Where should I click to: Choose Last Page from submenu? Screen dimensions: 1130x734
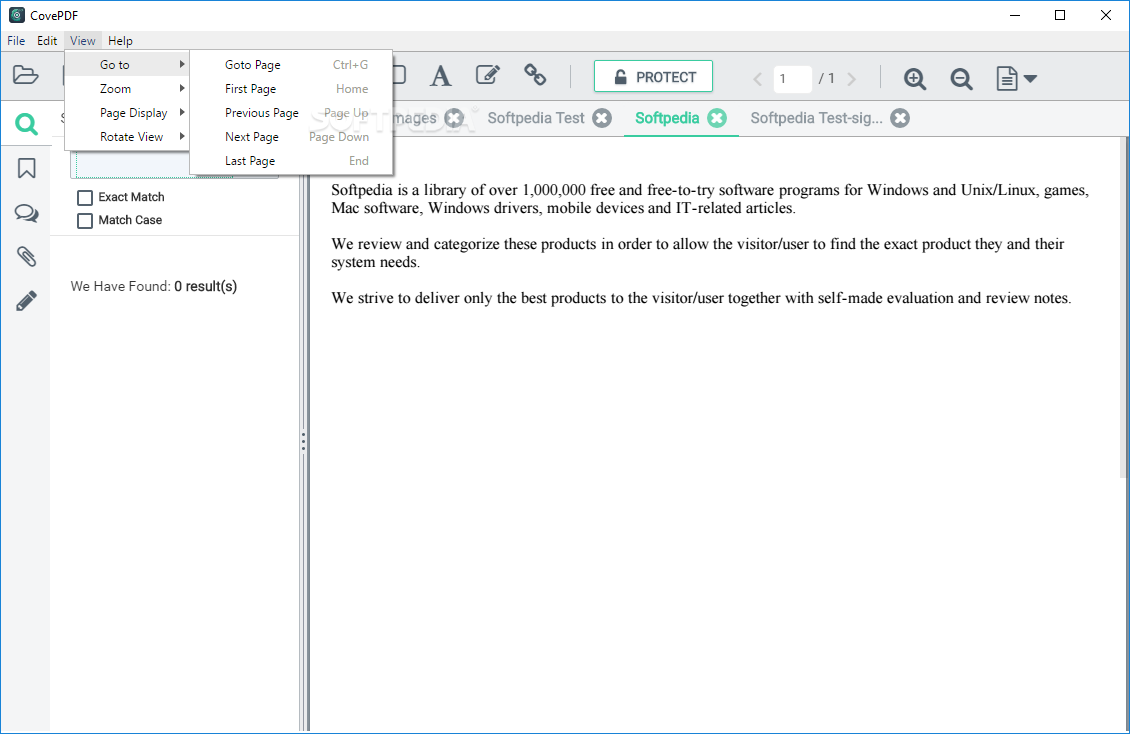(291, 161)
